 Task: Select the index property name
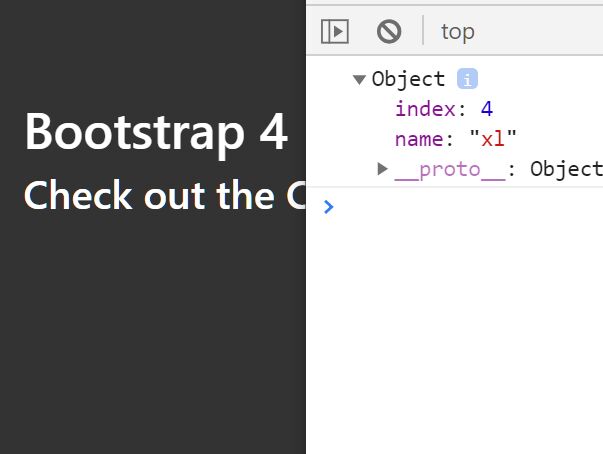tap(425, 109)
